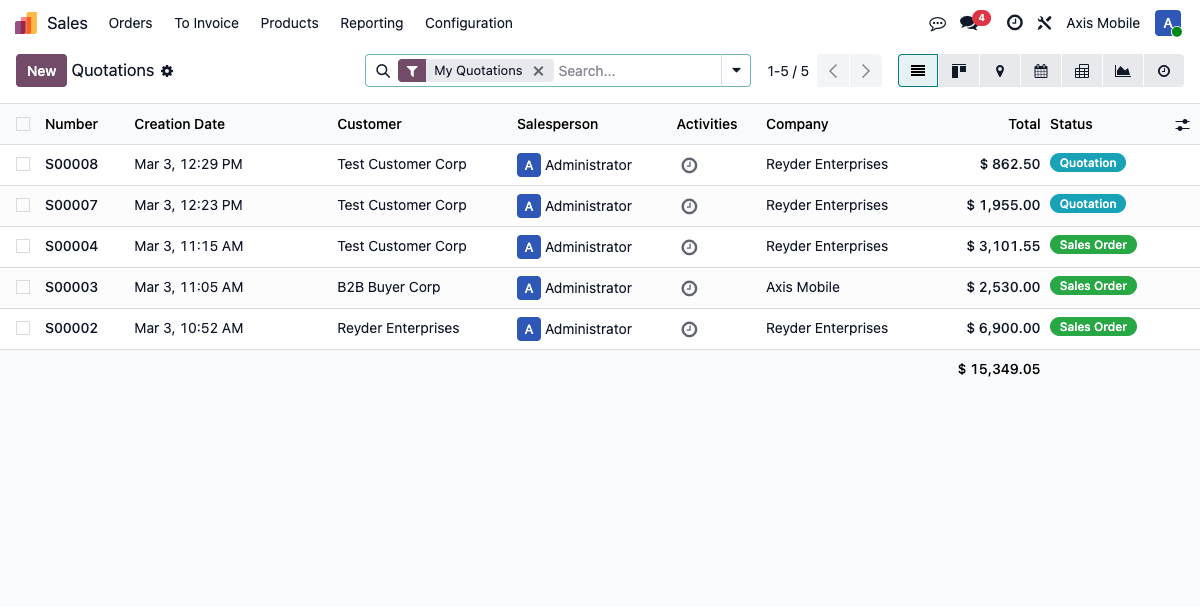Click the activity clock for S00008
Screen dimensions: 1200x607
tap(689, 165)
